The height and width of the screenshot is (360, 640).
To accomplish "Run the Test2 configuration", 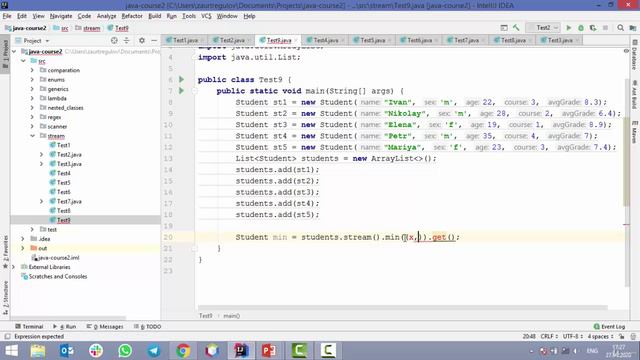I will pos(569,28).
